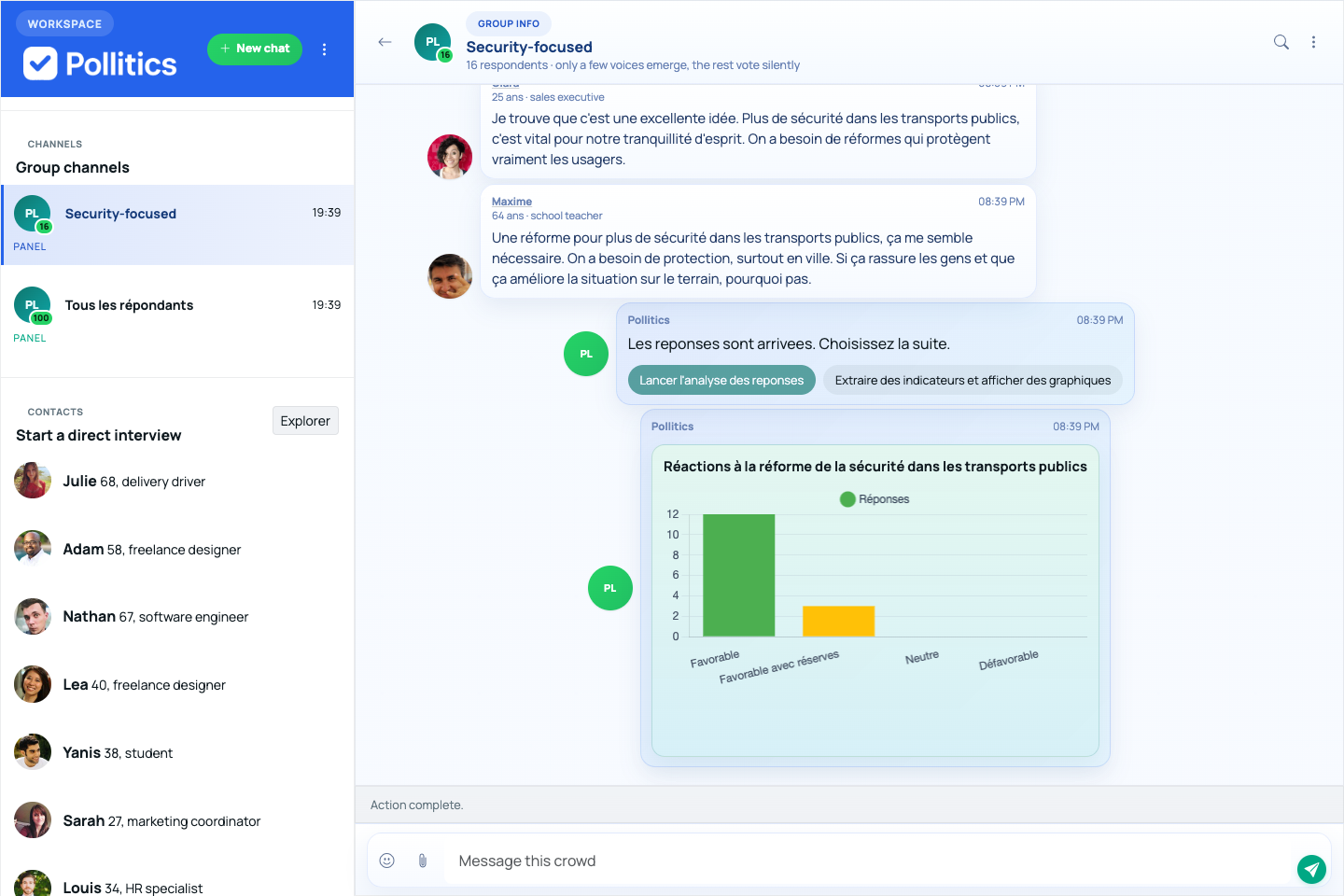
Task: Open the Security-focused group avatar icon
Action: pos(431,41)
